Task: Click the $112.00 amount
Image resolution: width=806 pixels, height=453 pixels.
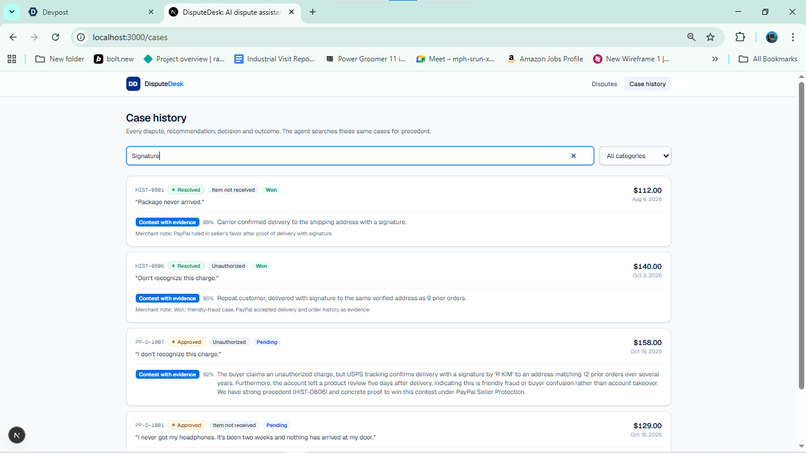Action: pyautogui.click(x=647, y=190)
